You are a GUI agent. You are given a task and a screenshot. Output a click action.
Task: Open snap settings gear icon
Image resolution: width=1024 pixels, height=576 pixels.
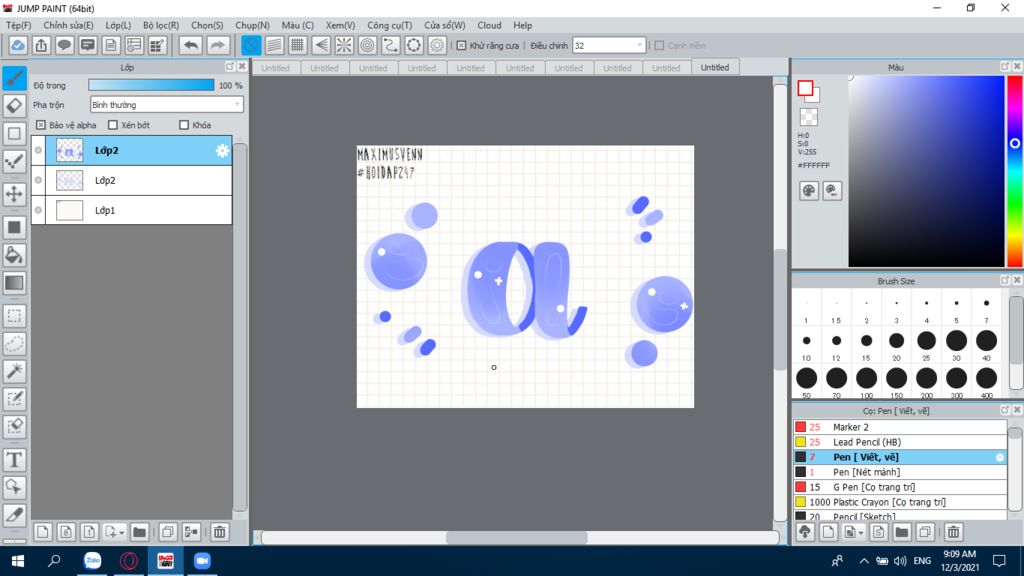[x=437, y=45]
